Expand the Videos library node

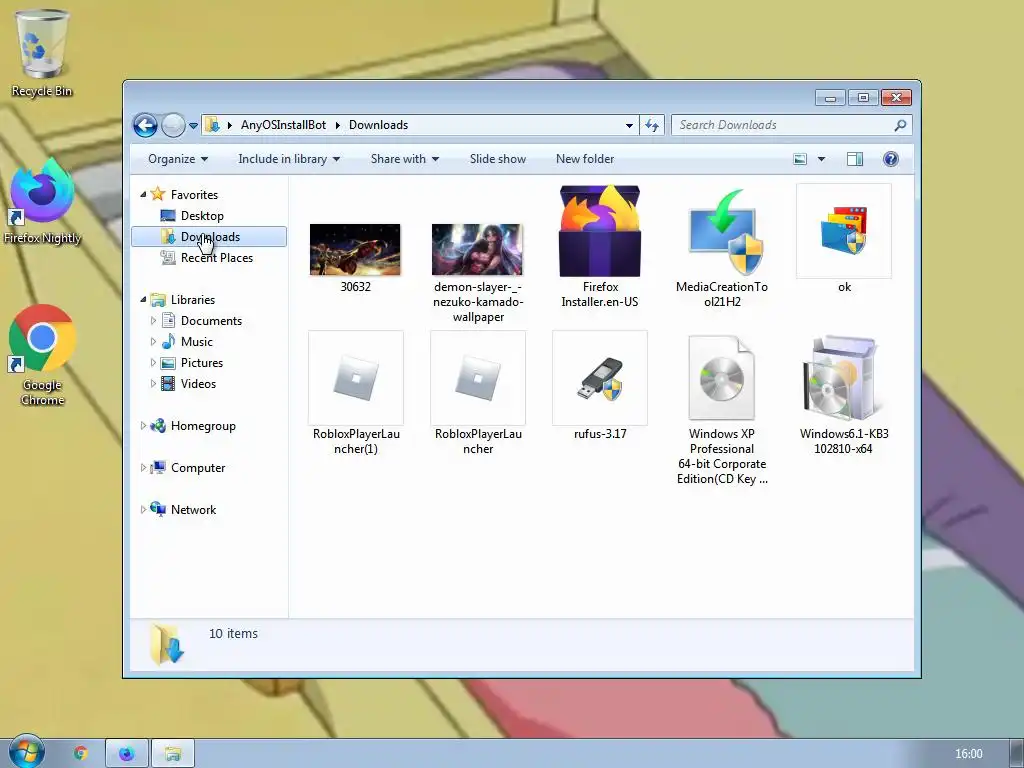click(153, 383)
